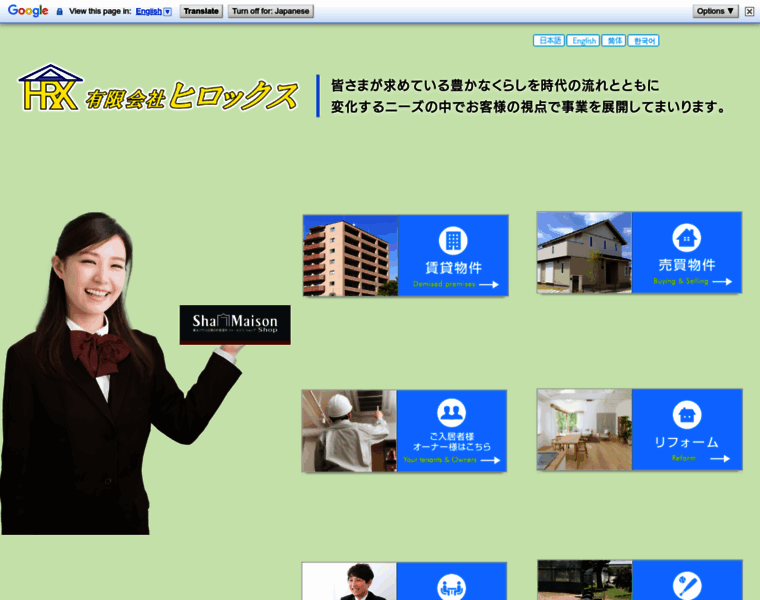Image resolution: width=760 pixels, height=600 pixels.
Task: Click the Sha Maison Shop banner
Action: click(x=235, y=325)
